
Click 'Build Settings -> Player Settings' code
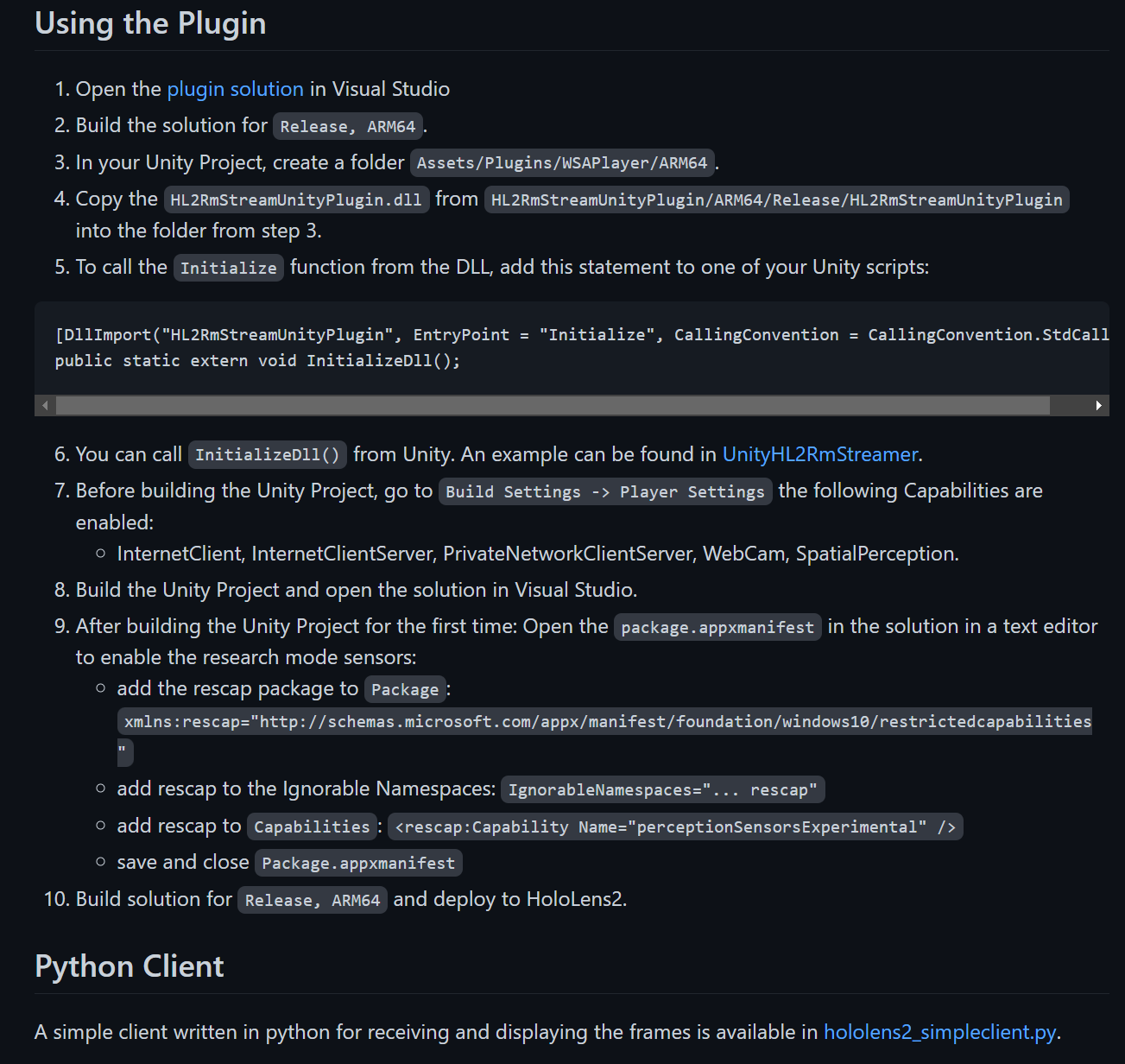coord(605,491)
